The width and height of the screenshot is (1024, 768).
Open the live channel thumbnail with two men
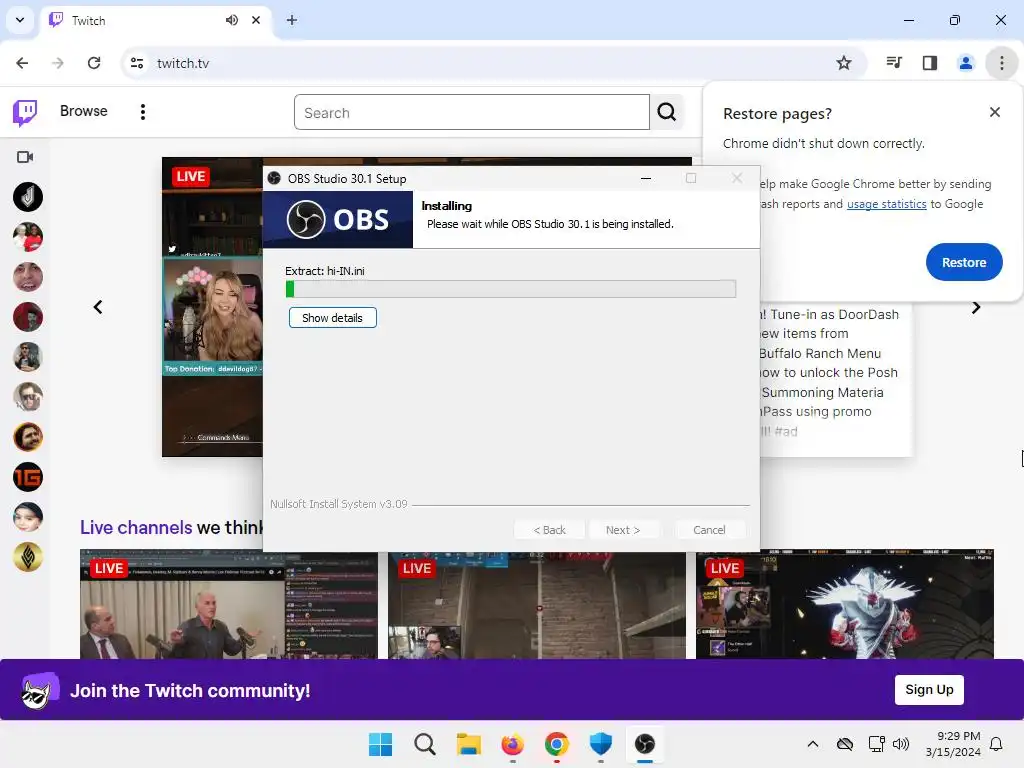pos(229,604)
